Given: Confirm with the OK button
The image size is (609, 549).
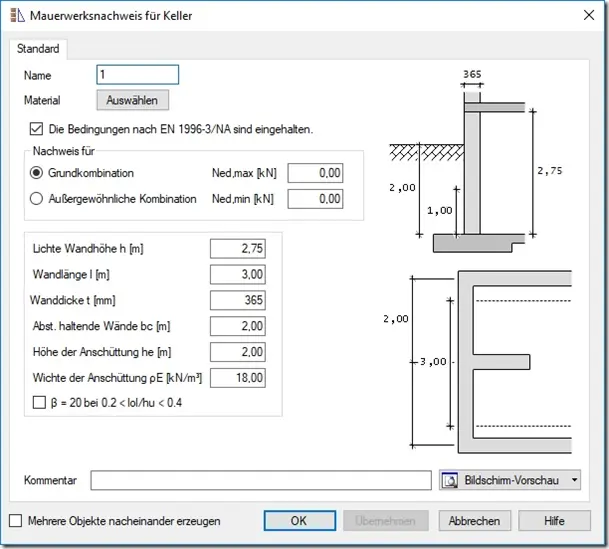Looking at the screenshot, I should pos(300,521).
